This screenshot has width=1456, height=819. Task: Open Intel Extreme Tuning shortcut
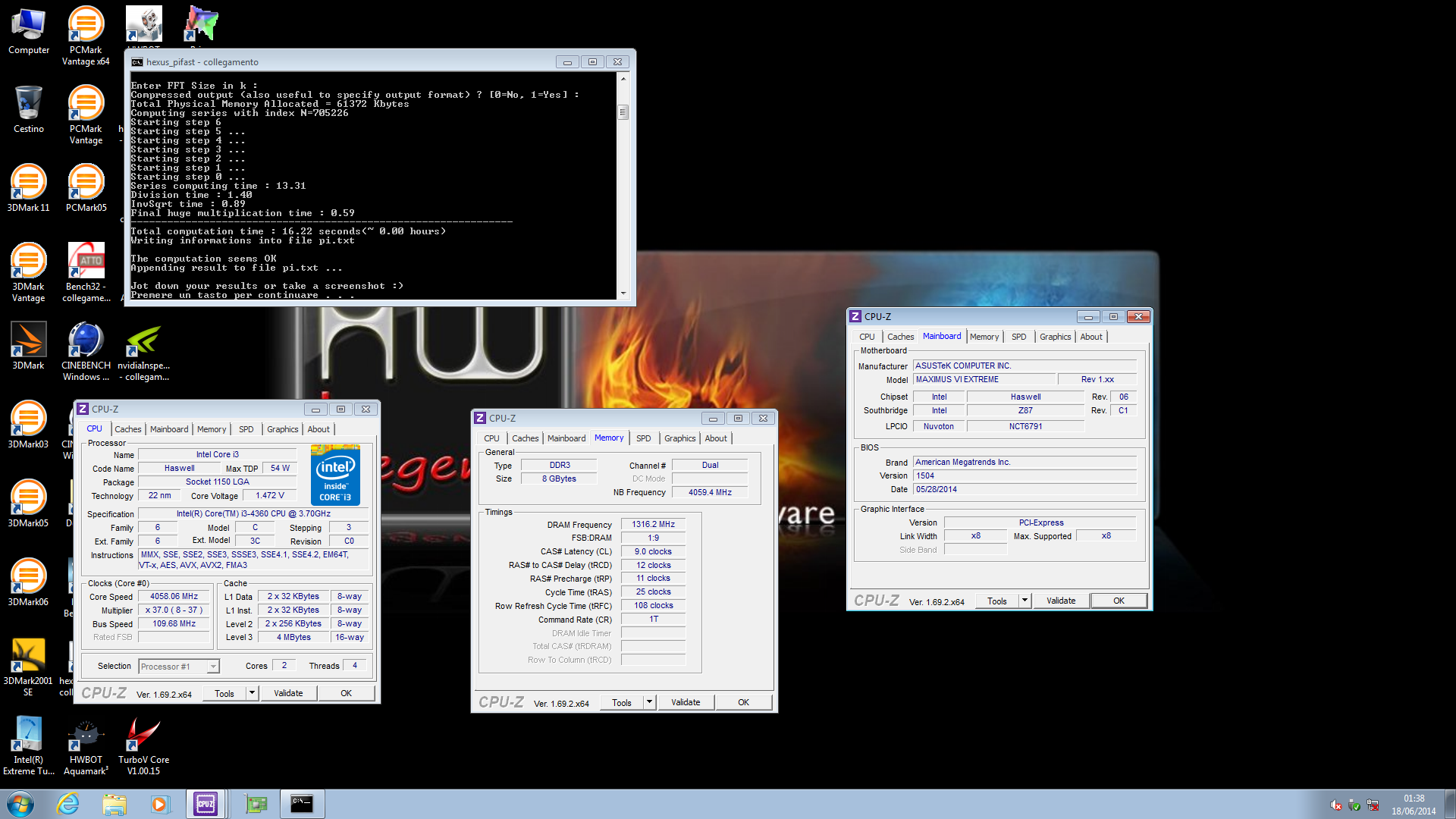click(29, 746)
